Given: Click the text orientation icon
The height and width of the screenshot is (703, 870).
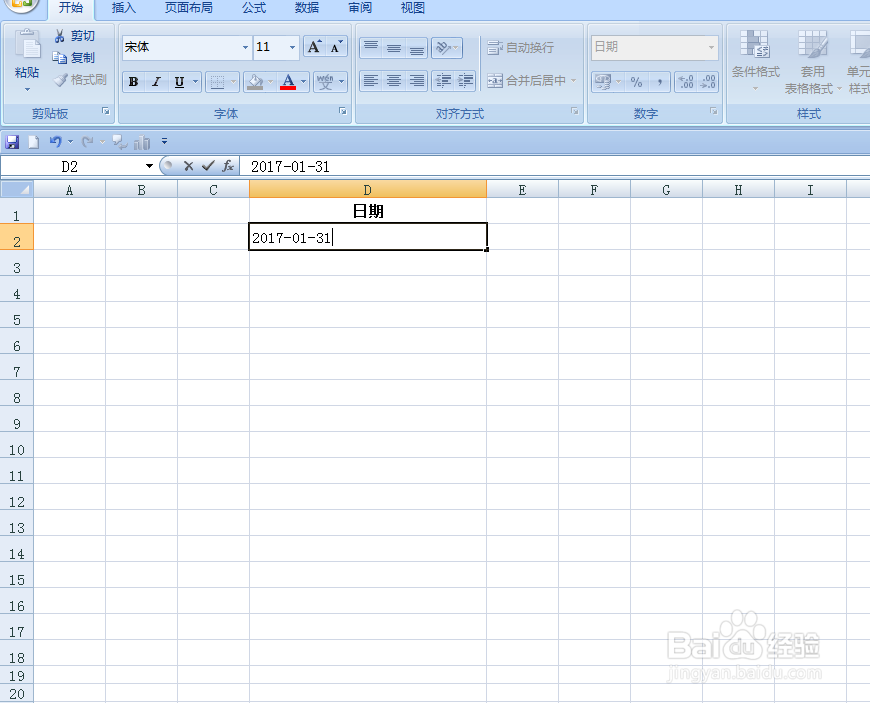Looking at the screenshot, I should (x=443, y=48).
